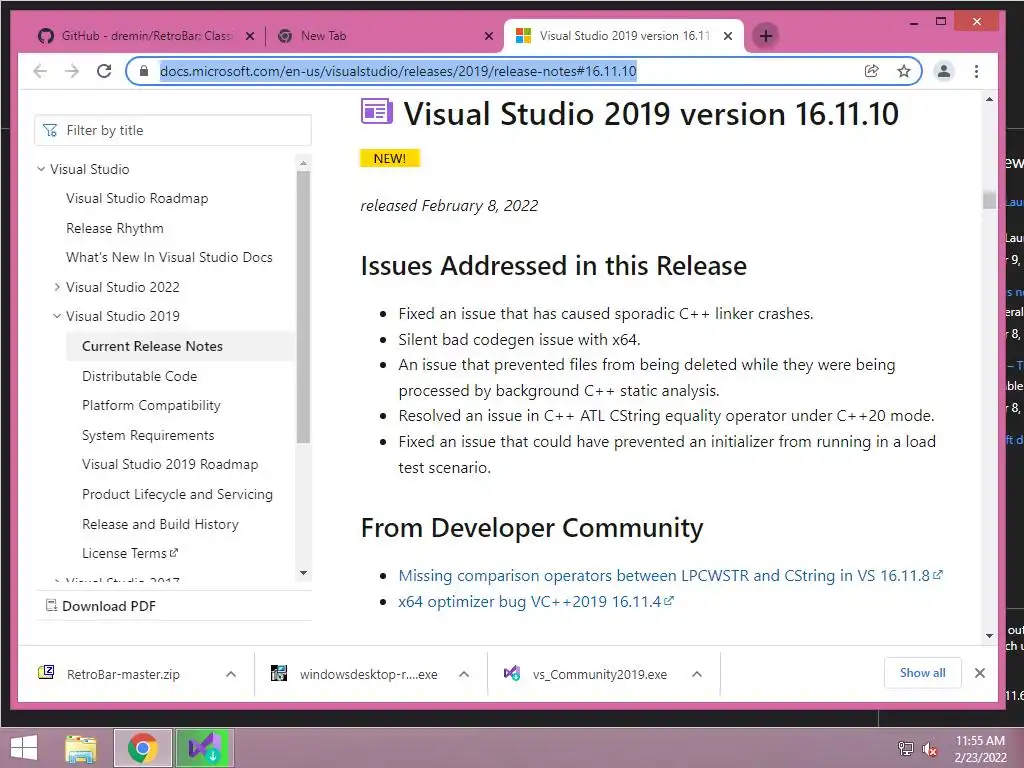Image resolution: width=1024 pixels, height=768 pixels.
Task: Click the vs_Community2019.exe download icon
Action: pyautogui.click(x=512, y=673)
